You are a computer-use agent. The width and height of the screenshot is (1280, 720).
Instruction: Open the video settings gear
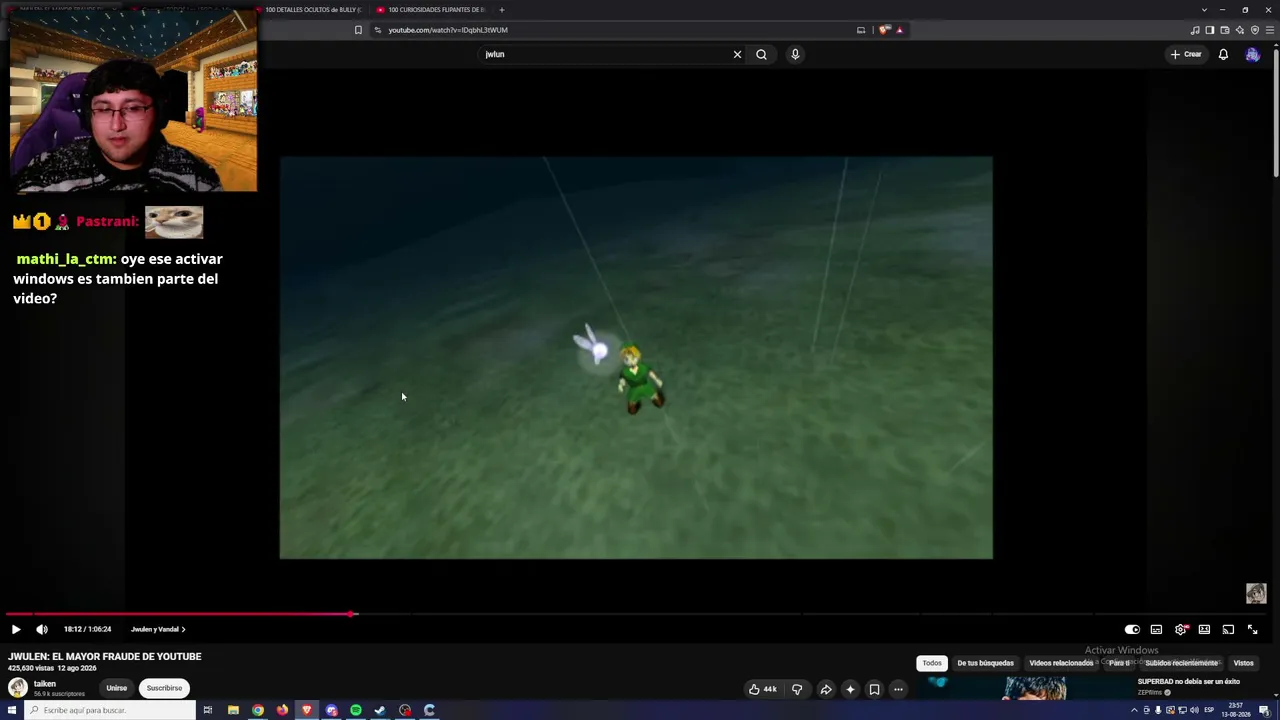pyautogui.click(x=1181, y=629)
